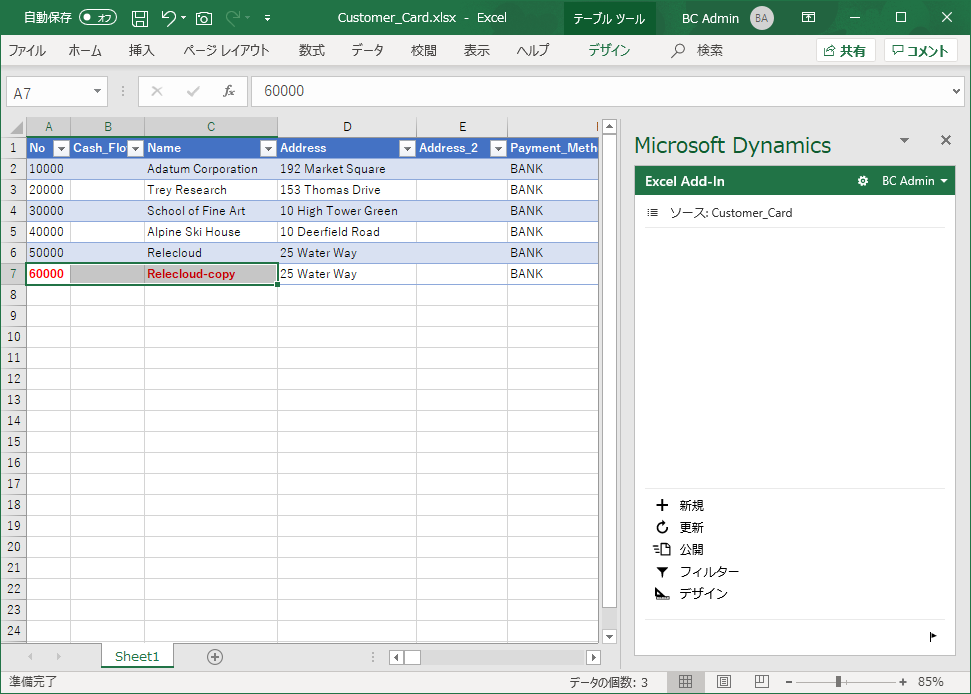
Task: Select row 8 header
Action: 14,295
